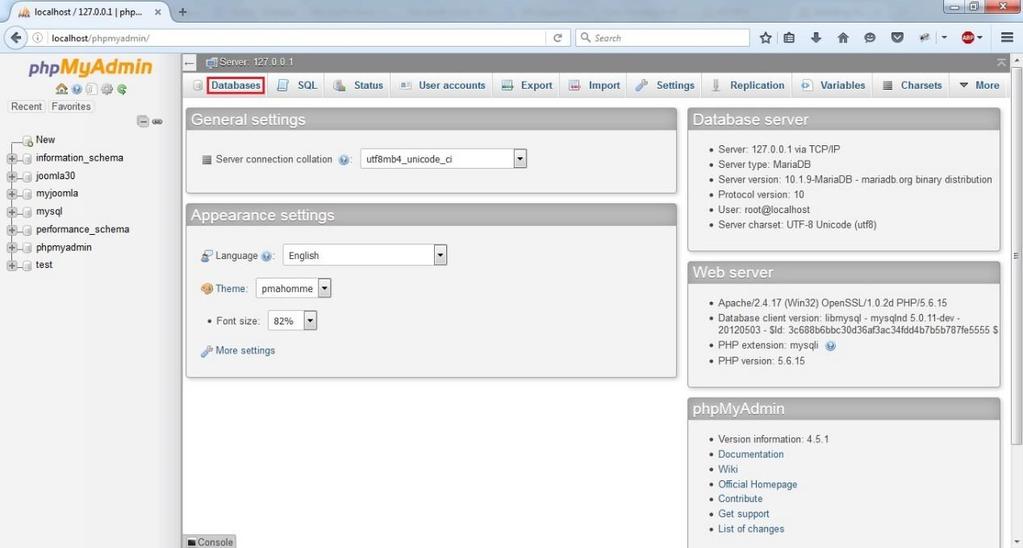The image size is (1023, 548).
Task: Click the Recent tables button
Action: click(x=27, y=106)
